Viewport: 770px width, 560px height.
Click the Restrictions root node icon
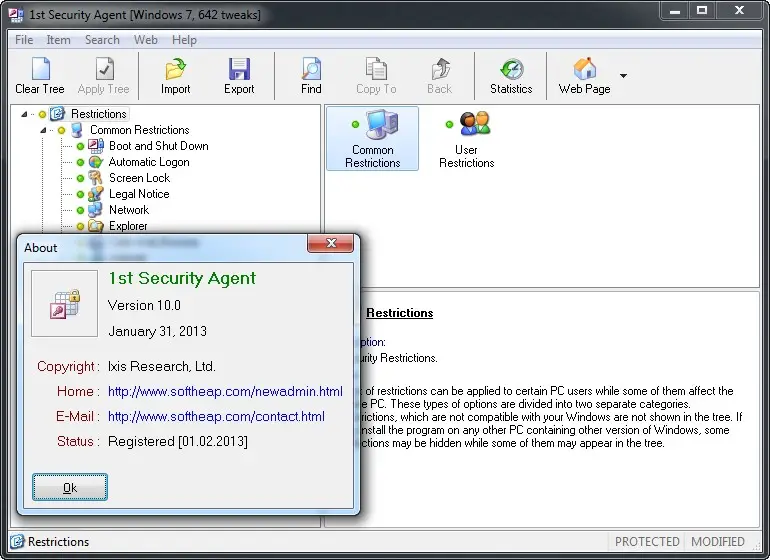click(57, 114)
